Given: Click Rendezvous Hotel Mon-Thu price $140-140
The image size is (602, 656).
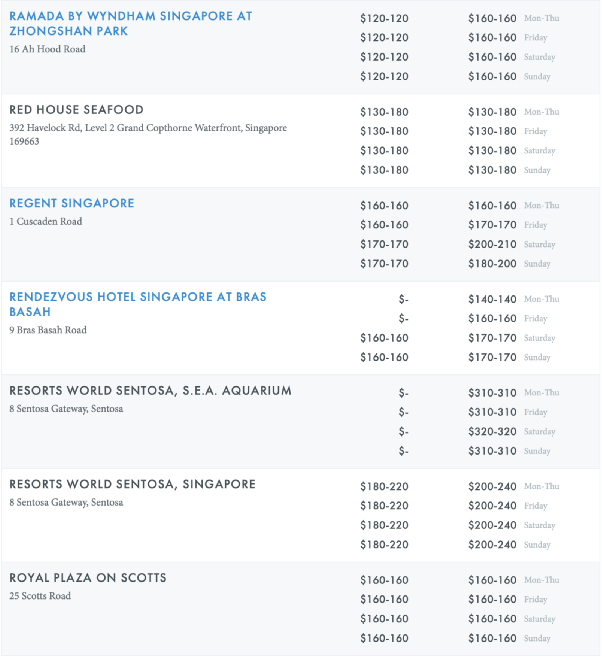Looking at the screenshot, I should (492, 299).
